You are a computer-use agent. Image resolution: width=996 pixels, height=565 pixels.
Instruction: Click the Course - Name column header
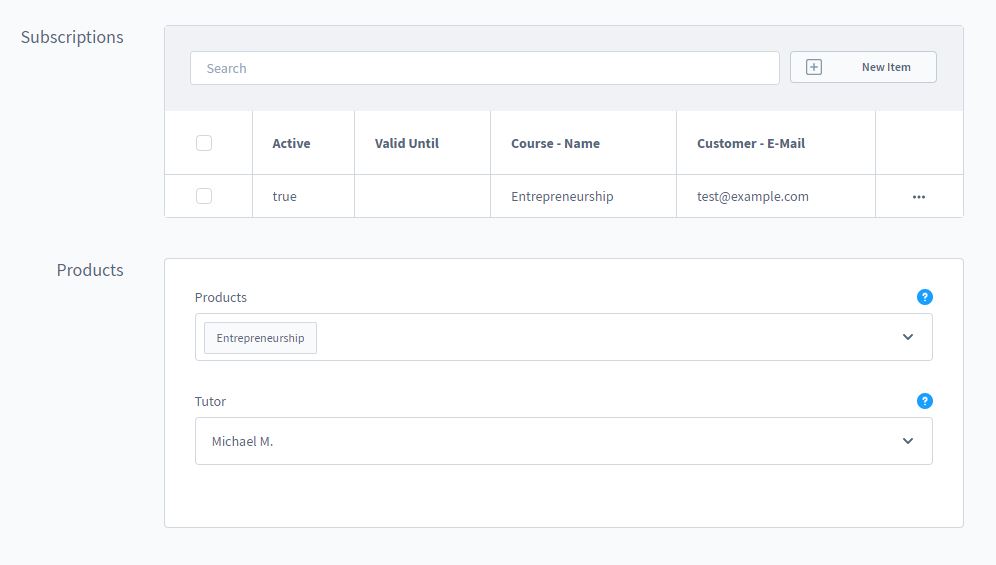[x=555, y=143]
